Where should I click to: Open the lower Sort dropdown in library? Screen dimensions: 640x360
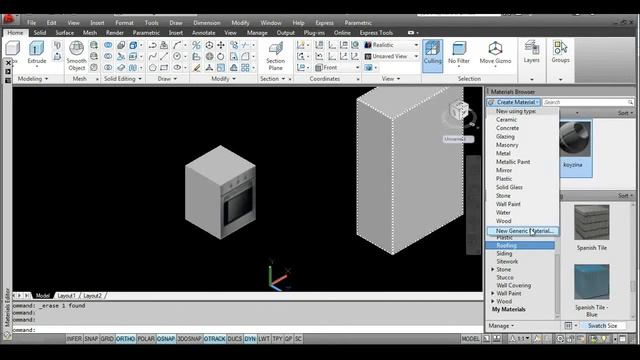tap(625, 196)
